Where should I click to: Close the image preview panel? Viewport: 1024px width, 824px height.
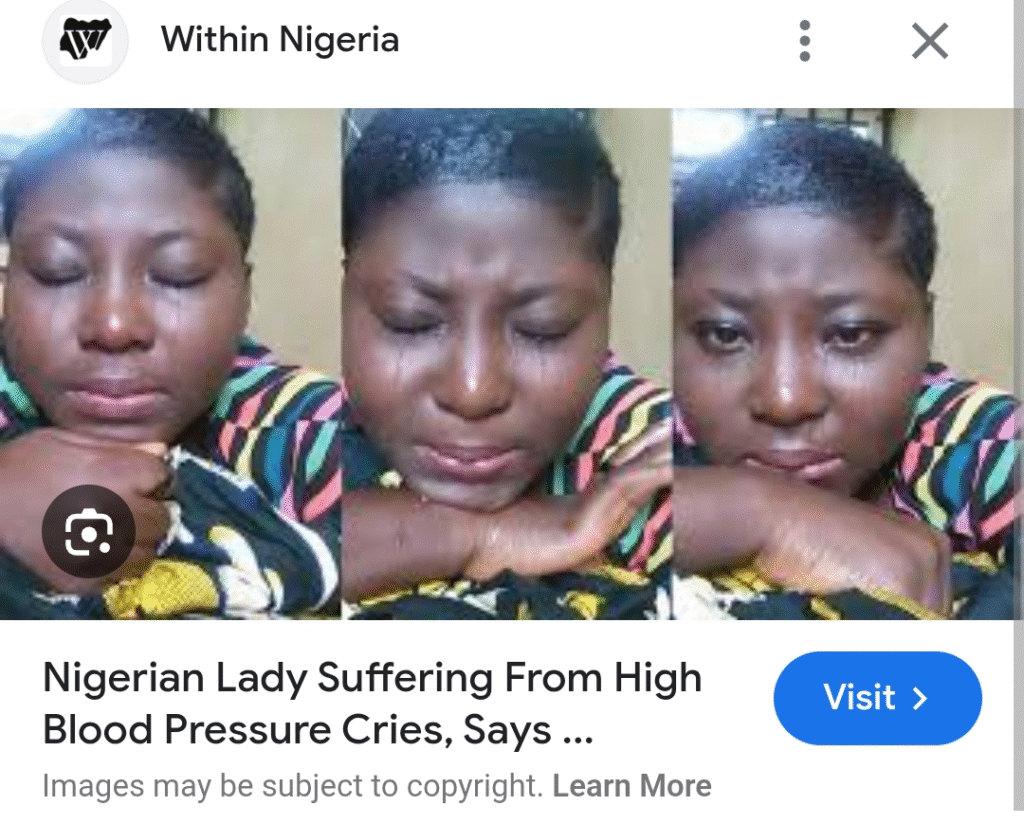pos(929,41)
